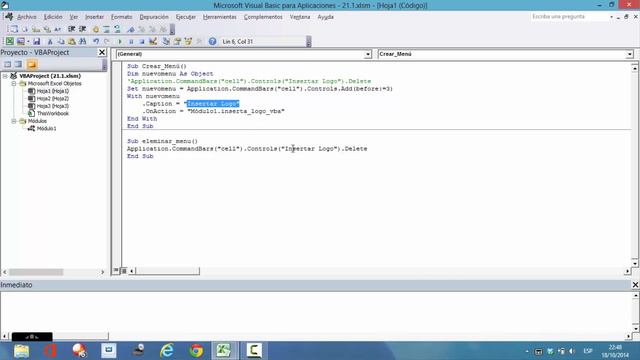Open File Explorer from the taskbar

click(x=21, y=351)
